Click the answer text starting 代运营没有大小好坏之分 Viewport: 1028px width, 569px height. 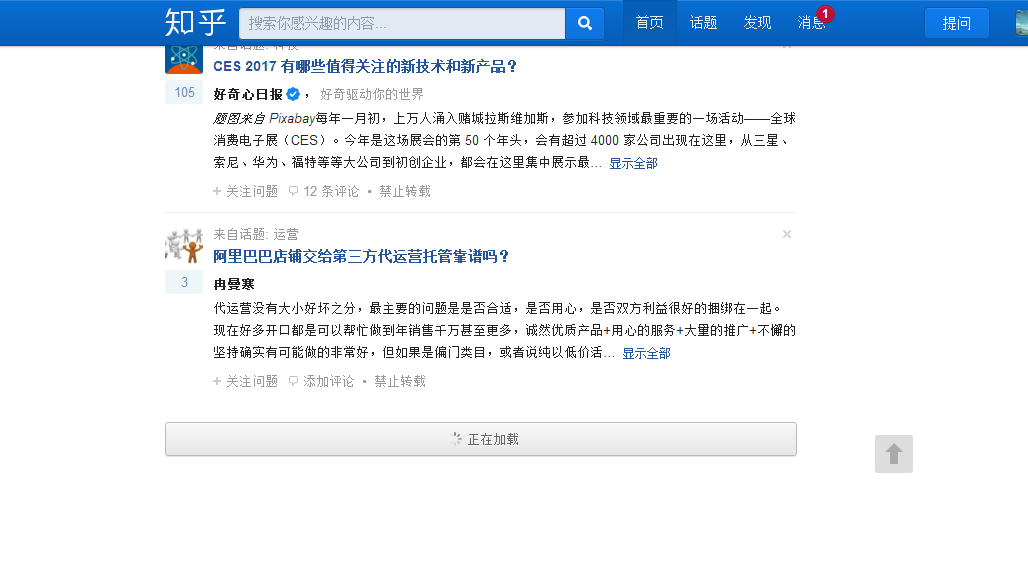[505, 330]
